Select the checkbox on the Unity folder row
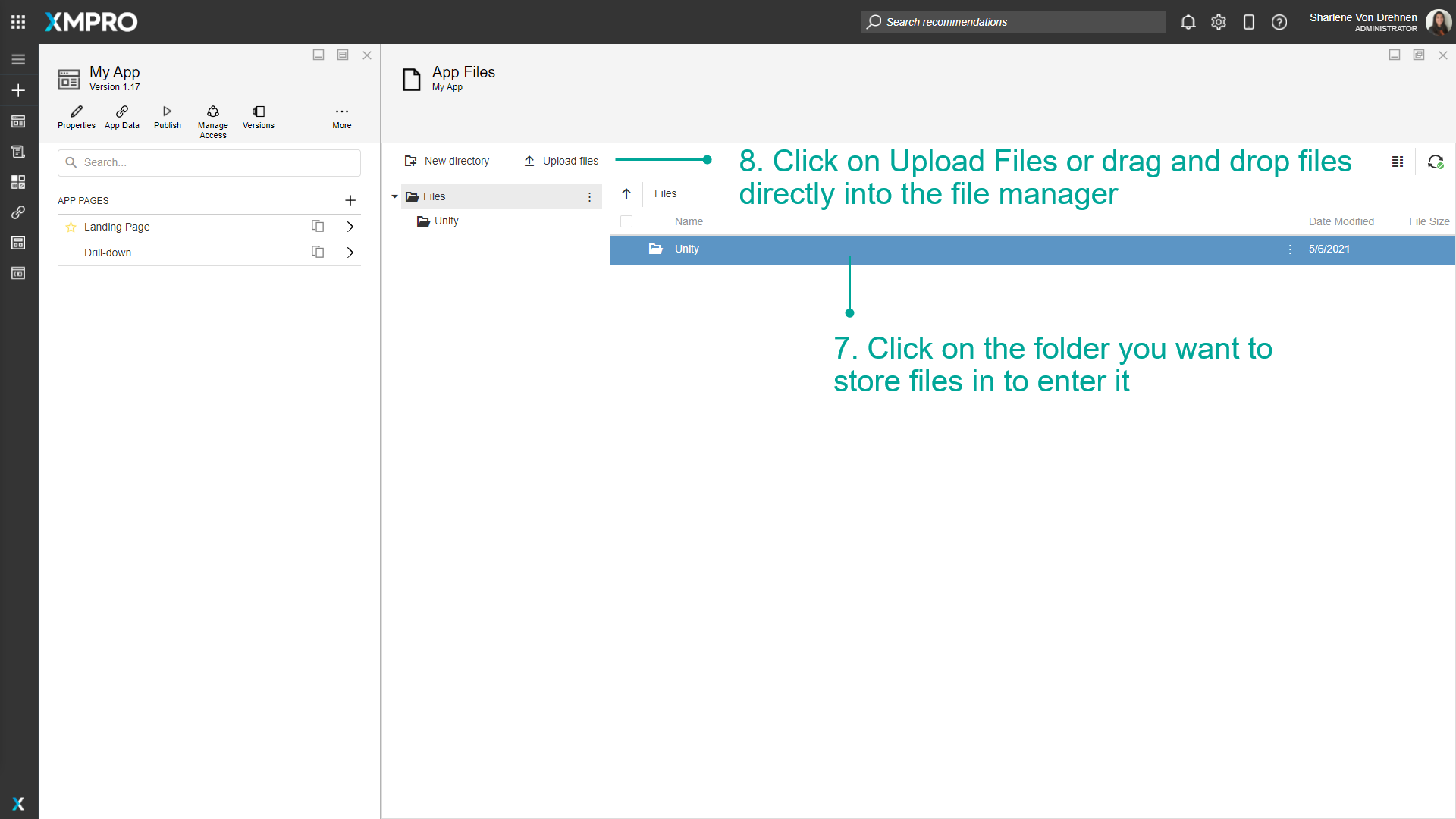1456x819 pixels. tap(627, 249)
